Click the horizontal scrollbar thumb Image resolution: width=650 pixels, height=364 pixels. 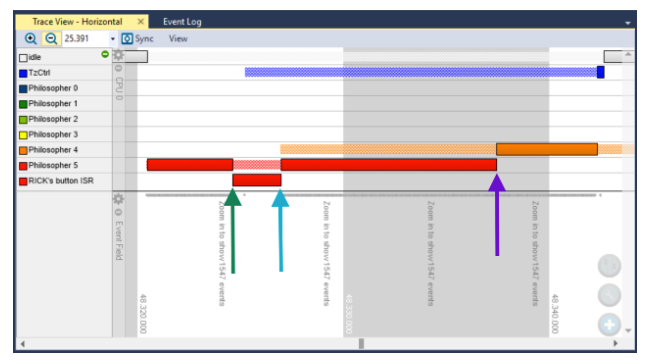tap(361, 344)
